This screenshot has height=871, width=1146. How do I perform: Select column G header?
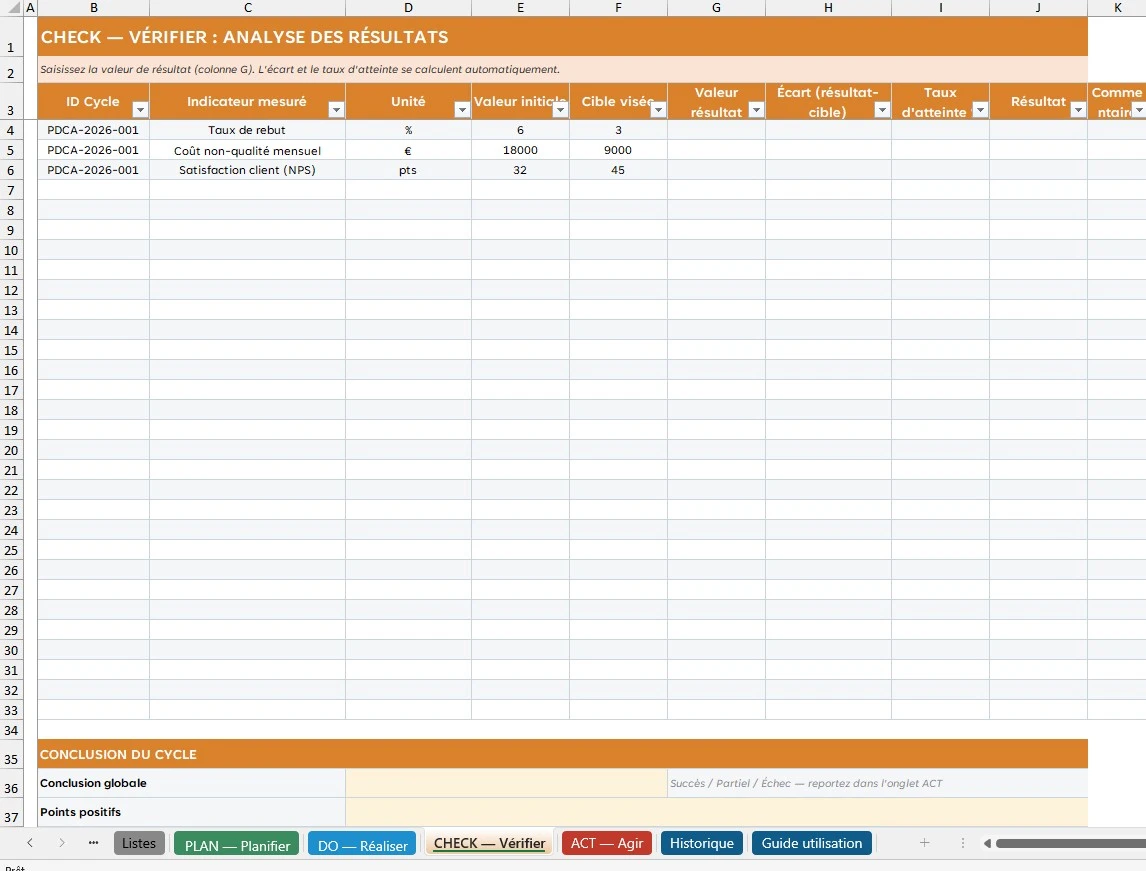click(x=716, y=8)
